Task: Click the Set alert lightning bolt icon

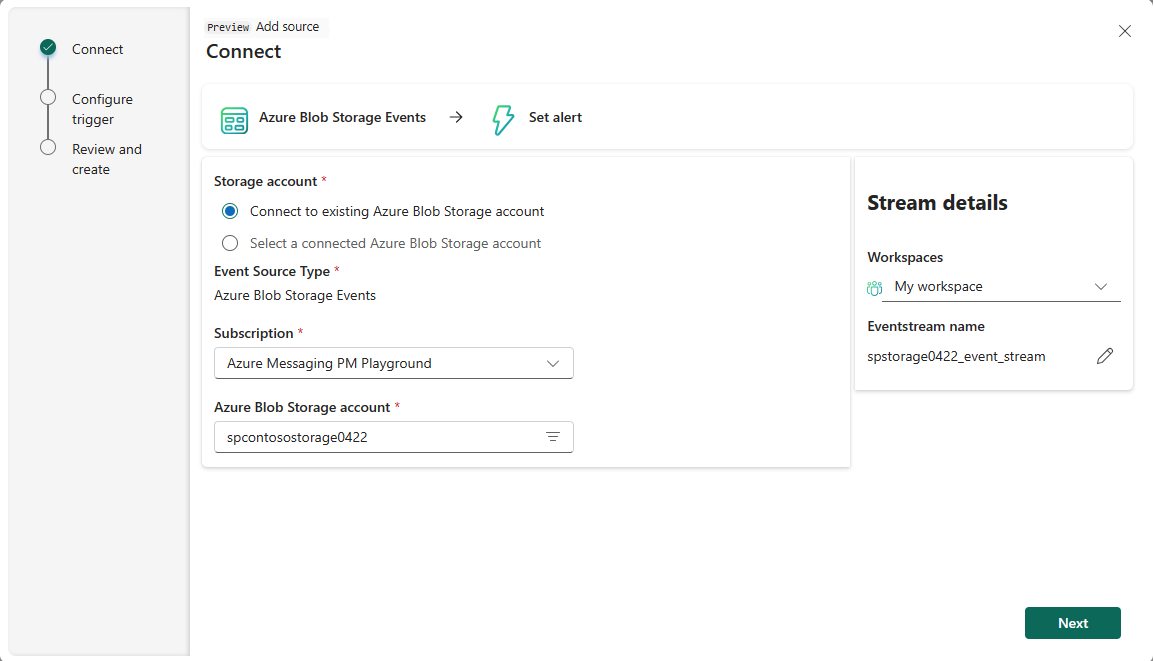Action: pyautogui.click(x=503, y=119)
